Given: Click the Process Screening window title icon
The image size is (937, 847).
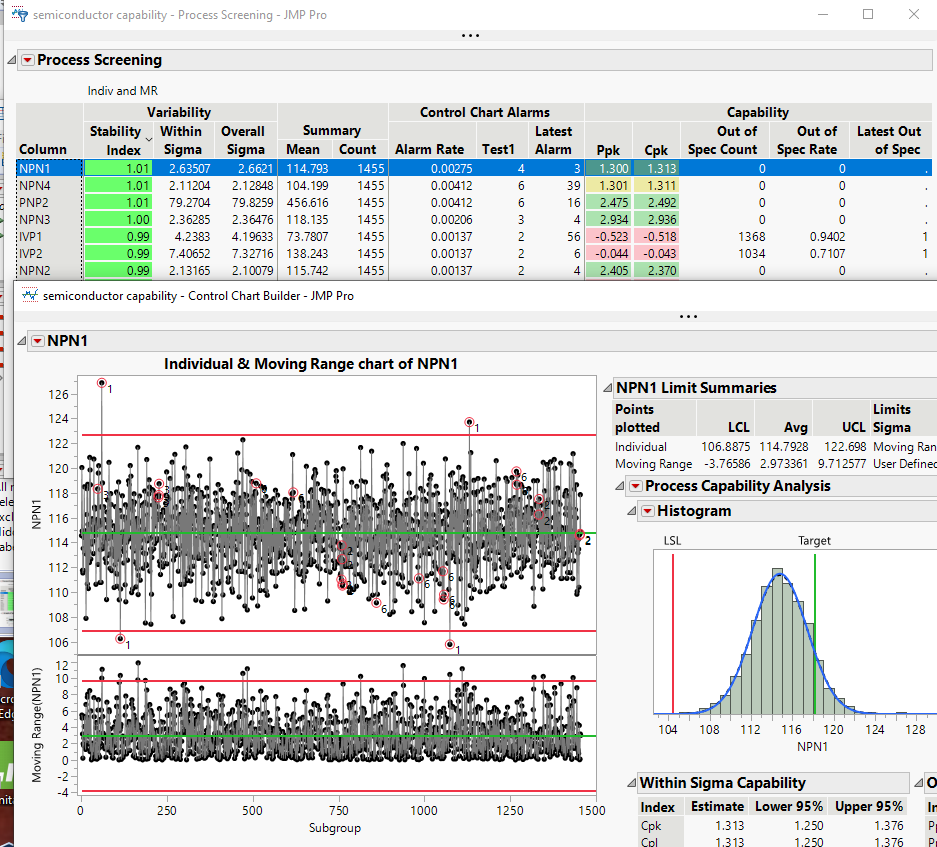Looking at the screenshot, I should [x=18, y=15].
